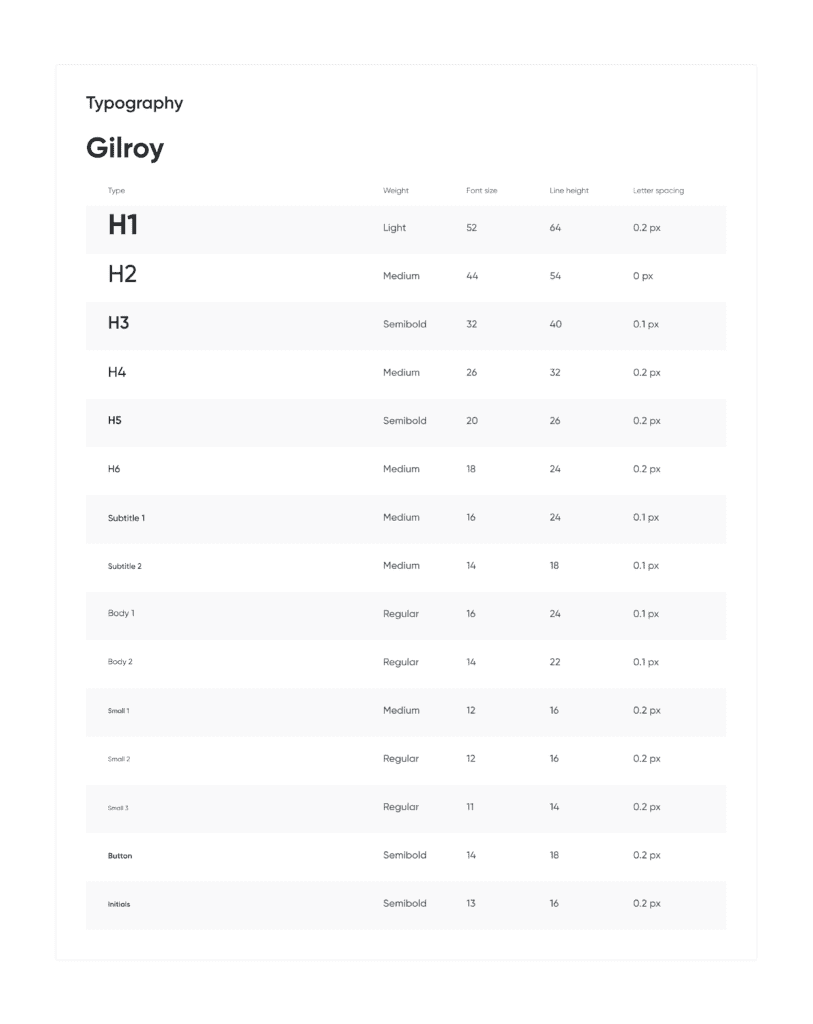813x1024 pixels.
Task: Select the H4 row label
Action: click(x=117, y=372)
